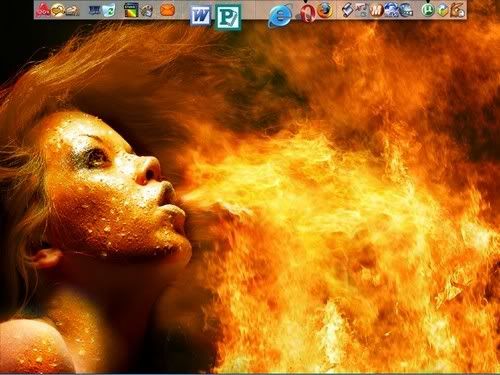Image resolution: width=500 pixels, height=375 pixels.
Task: Launch Mozilla Firefox from the dock
Action: coord(325,10)
